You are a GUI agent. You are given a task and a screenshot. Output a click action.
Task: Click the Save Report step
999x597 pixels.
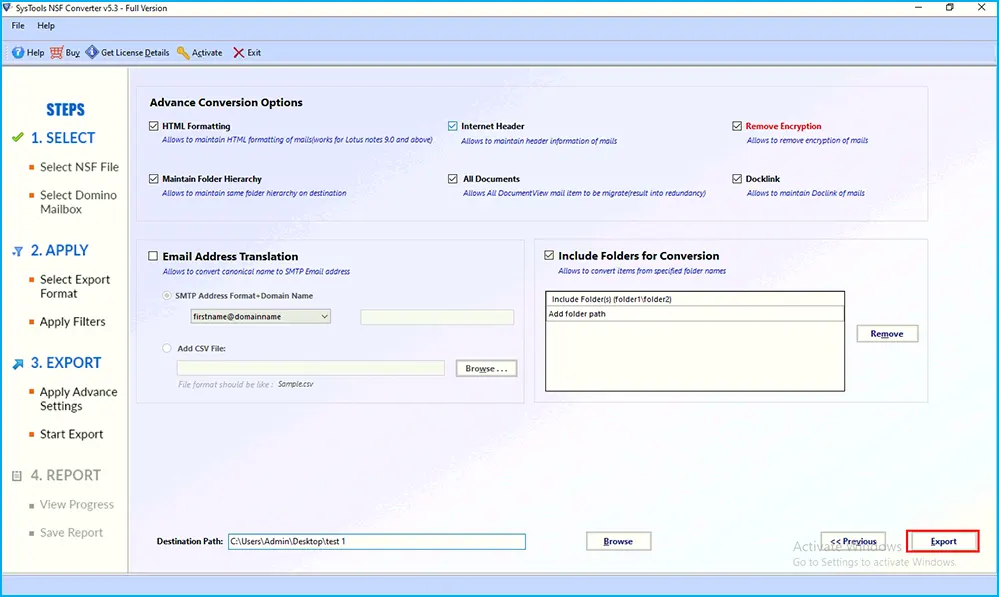[x=71, y=533]
